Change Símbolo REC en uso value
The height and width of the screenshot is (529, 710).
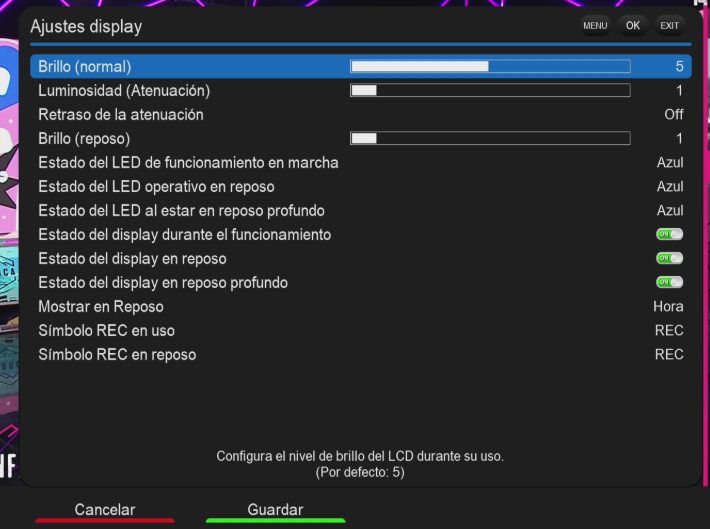pyautogui.click(x=669, y=331)
